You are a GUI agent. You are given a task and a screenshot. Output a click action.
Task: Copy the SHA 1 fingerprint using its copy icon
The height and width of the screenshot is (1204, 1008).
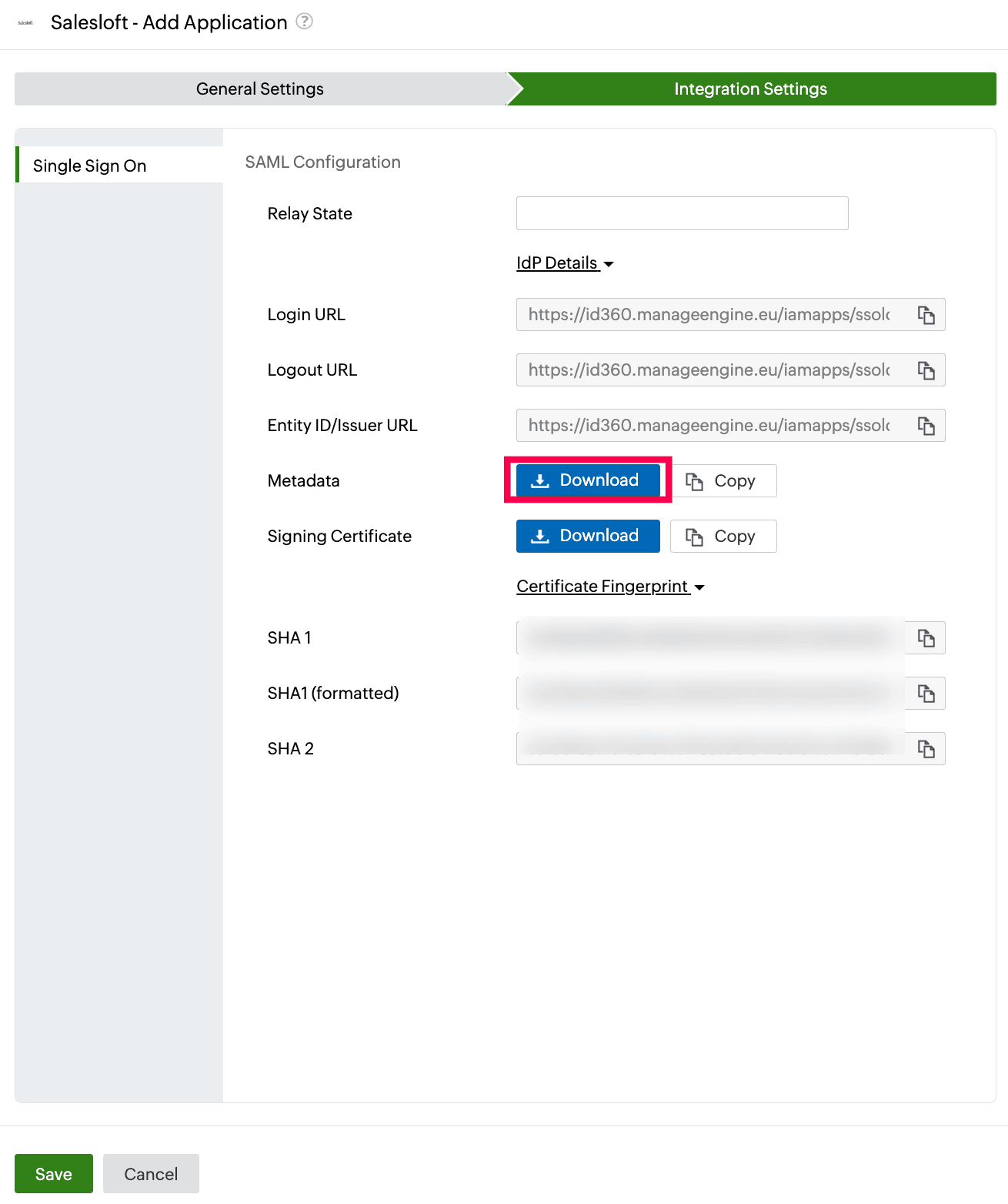click(x=924, y=637)
